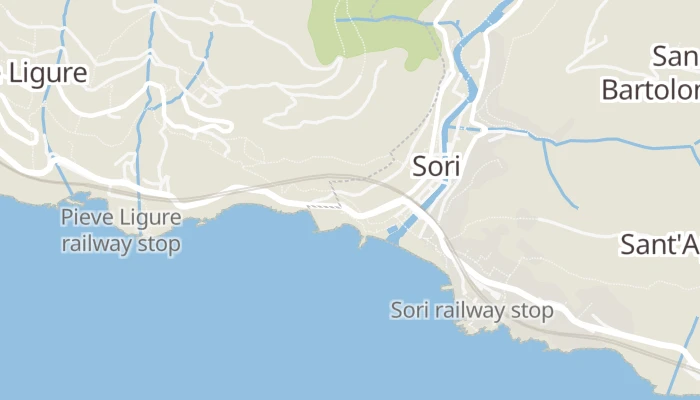Select the stream's end below San Bartolomeo
This screenshot has height=400, width=700.
pyautogui.click(x=575, y=206)
